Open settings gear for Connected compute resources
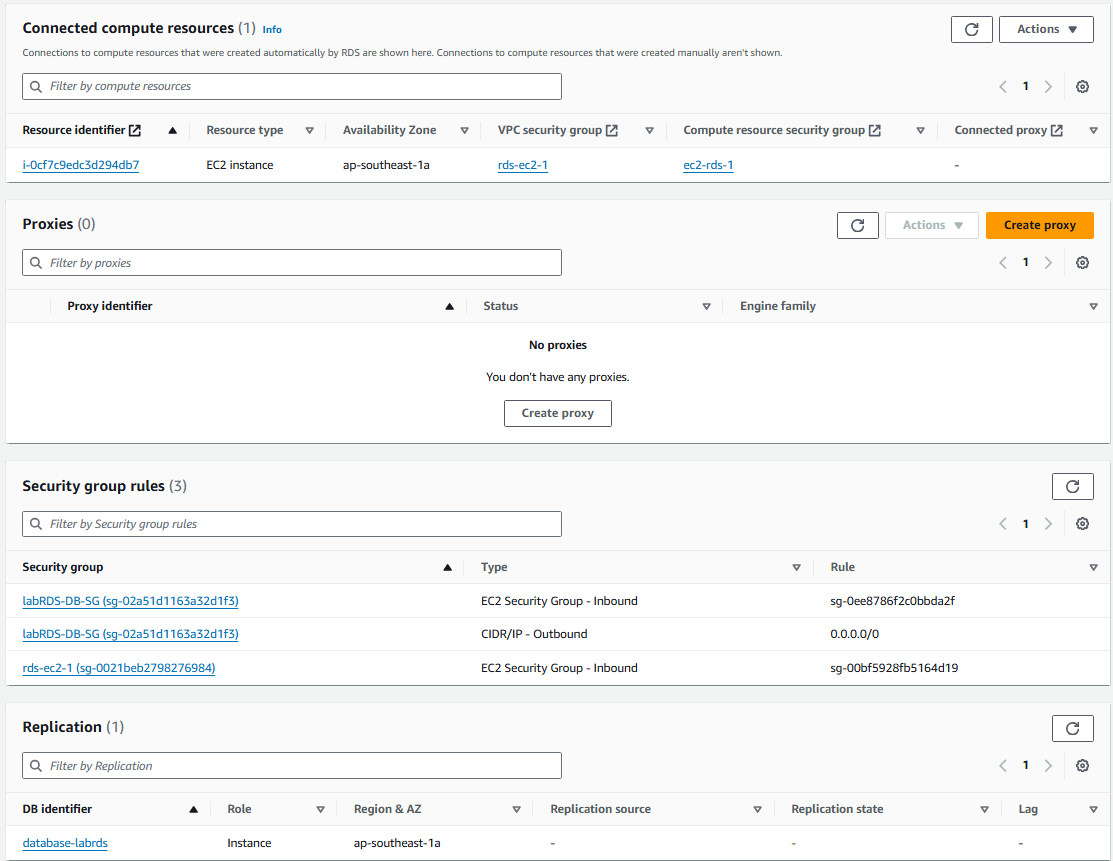The width and height of the screenshot is (1113, 861). point(1082,87)
